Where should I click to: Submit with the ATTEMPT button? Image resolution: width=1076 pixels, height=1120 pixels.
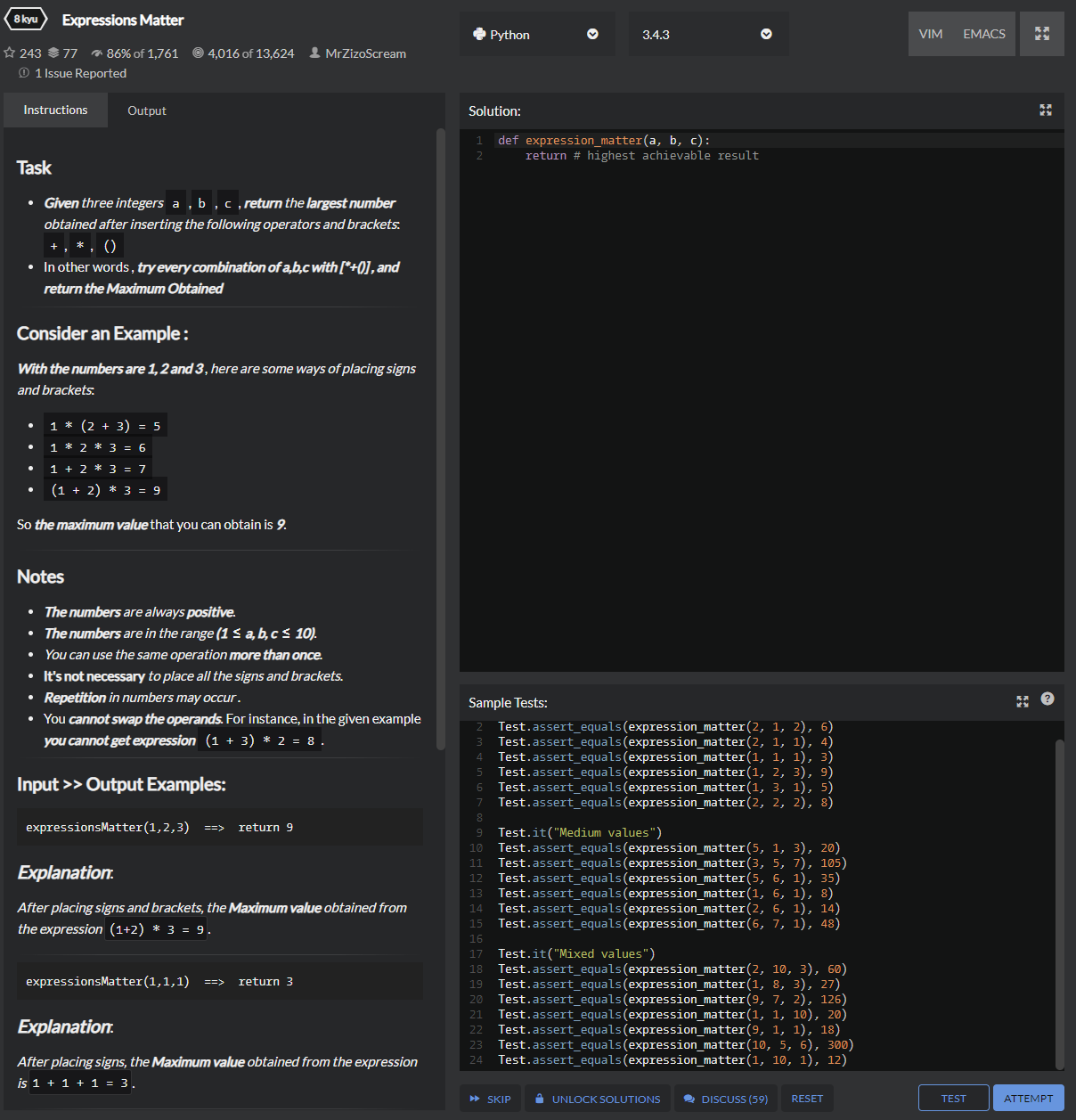point(1028,1098)
